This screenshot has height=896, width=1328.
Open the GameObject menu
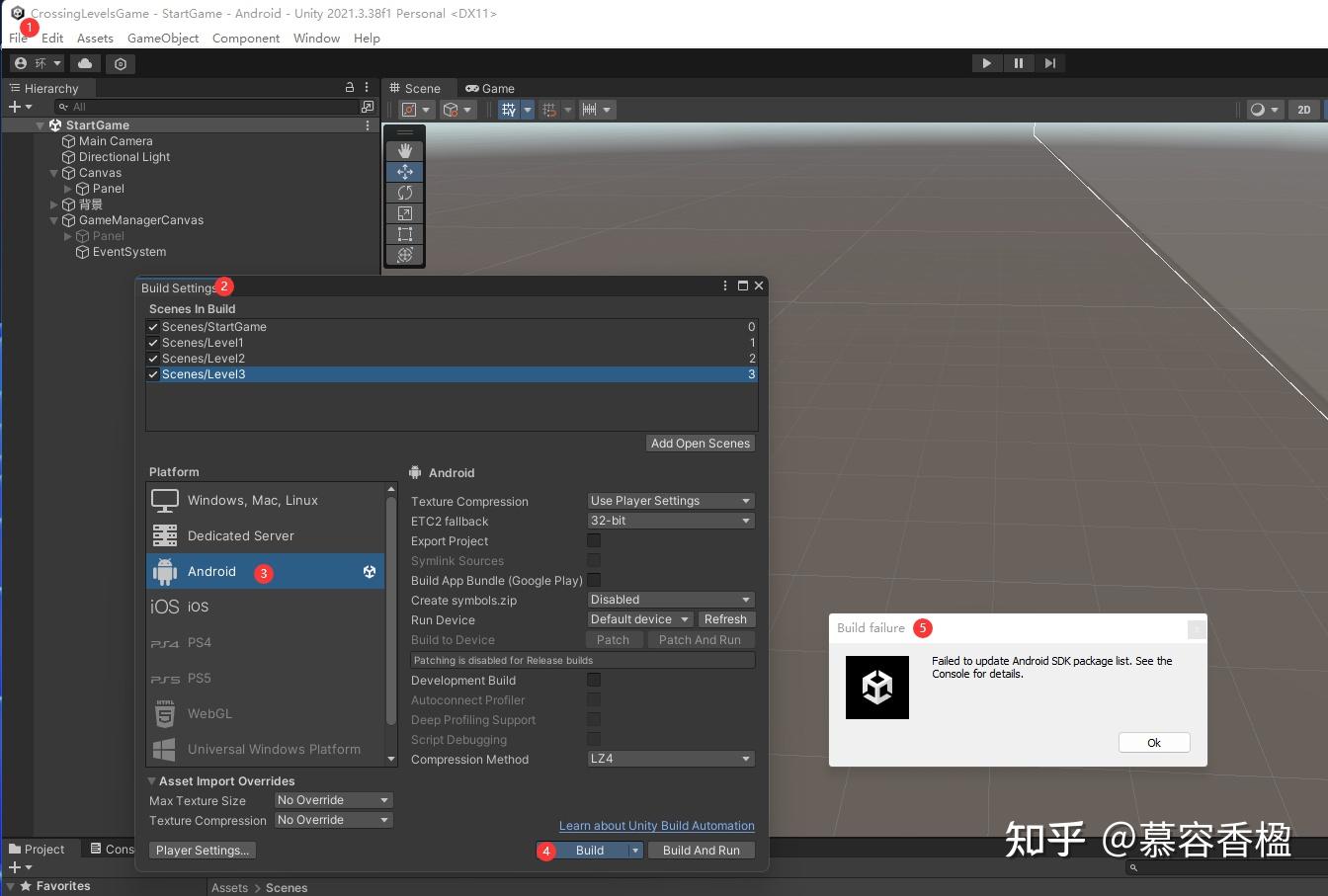162,39
